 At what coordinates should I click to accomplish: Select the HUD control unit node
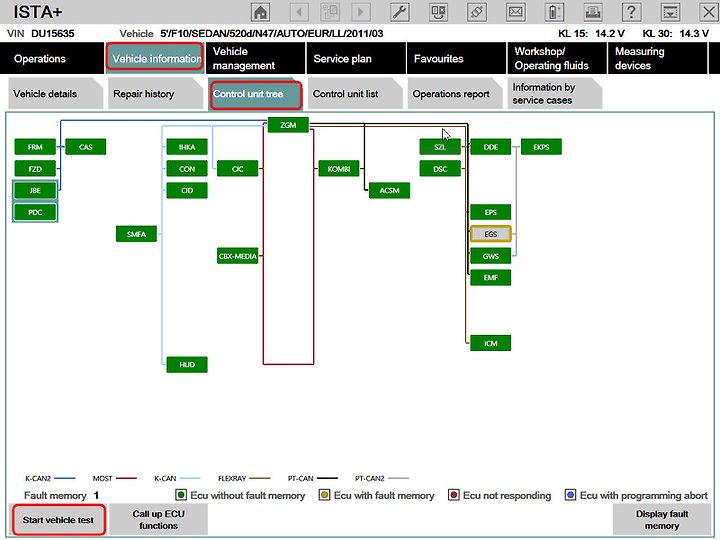click(187, 365)
